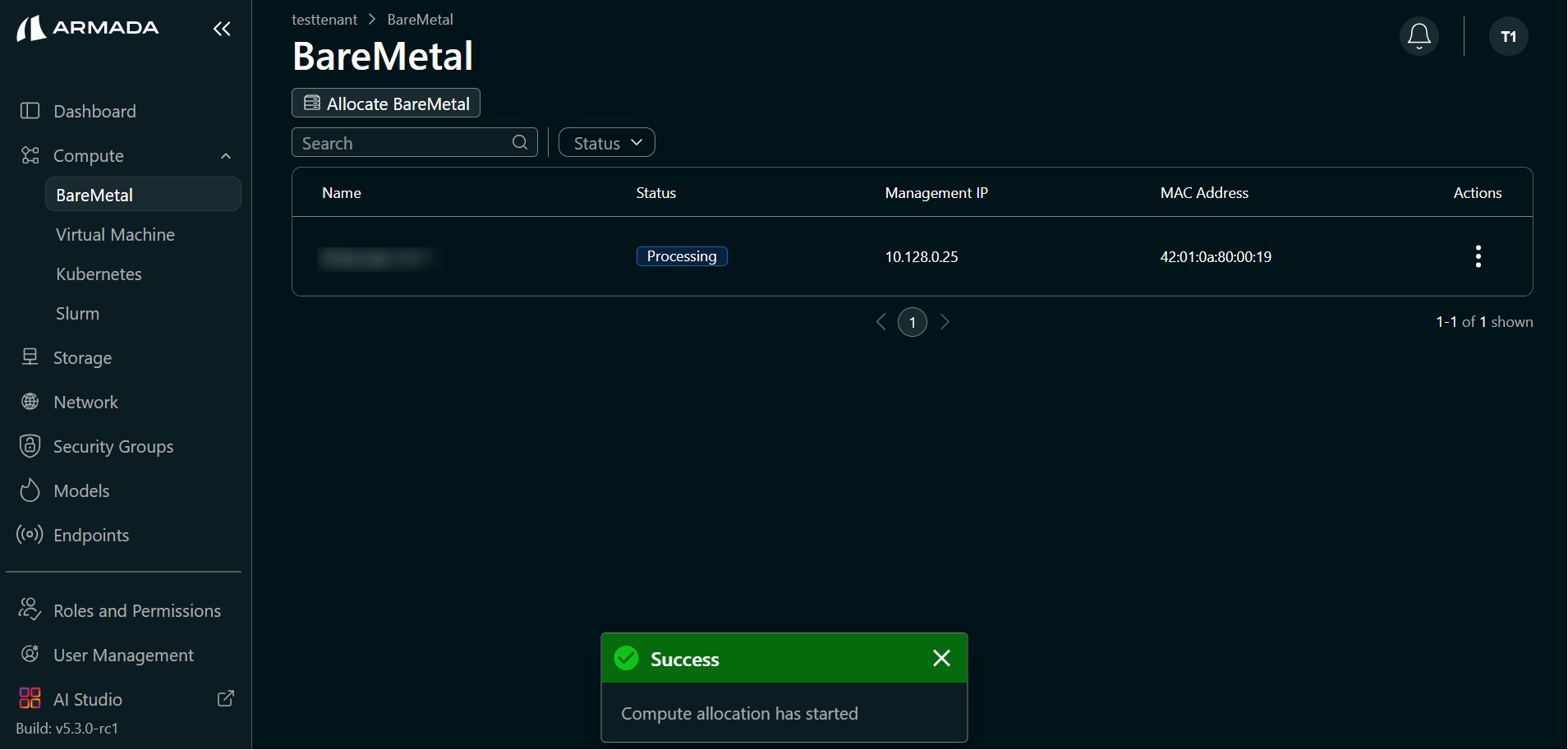The width and height of the screenshot is (1568, 750).
Task: Go to previous page arrow
Action: pyautogui.click(x=881, y=322)
